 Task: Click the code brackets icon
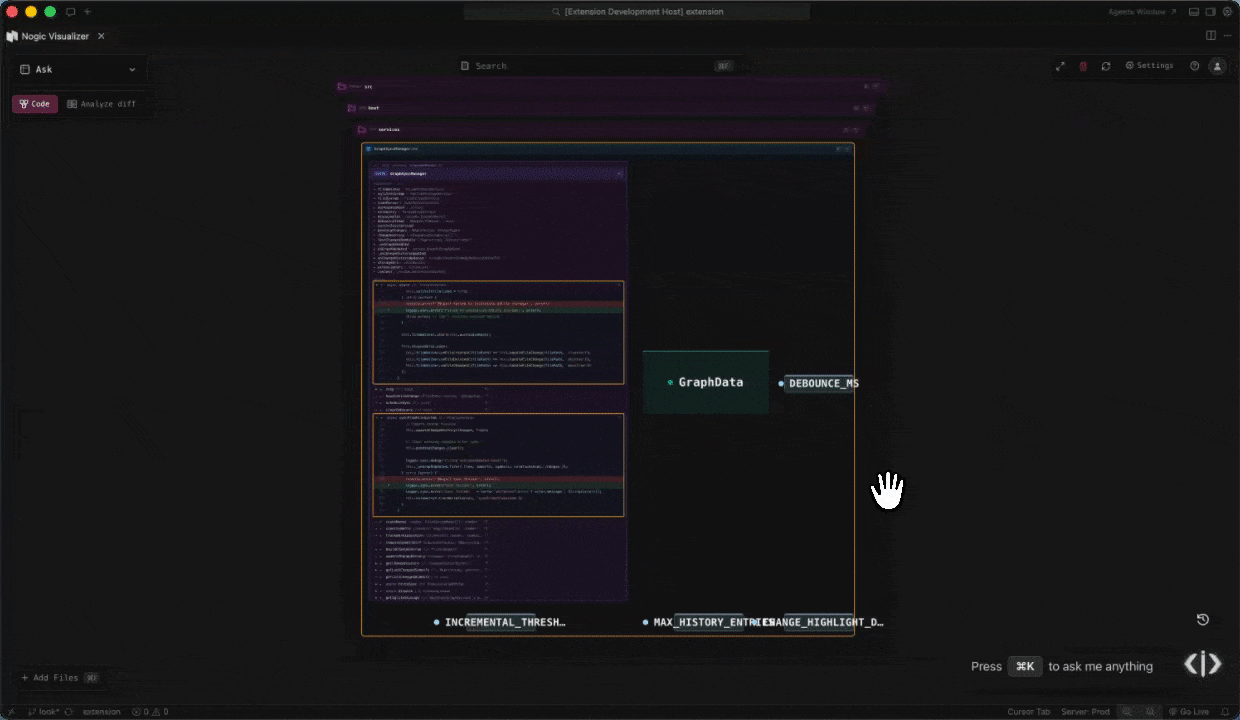click(1202, 664)
